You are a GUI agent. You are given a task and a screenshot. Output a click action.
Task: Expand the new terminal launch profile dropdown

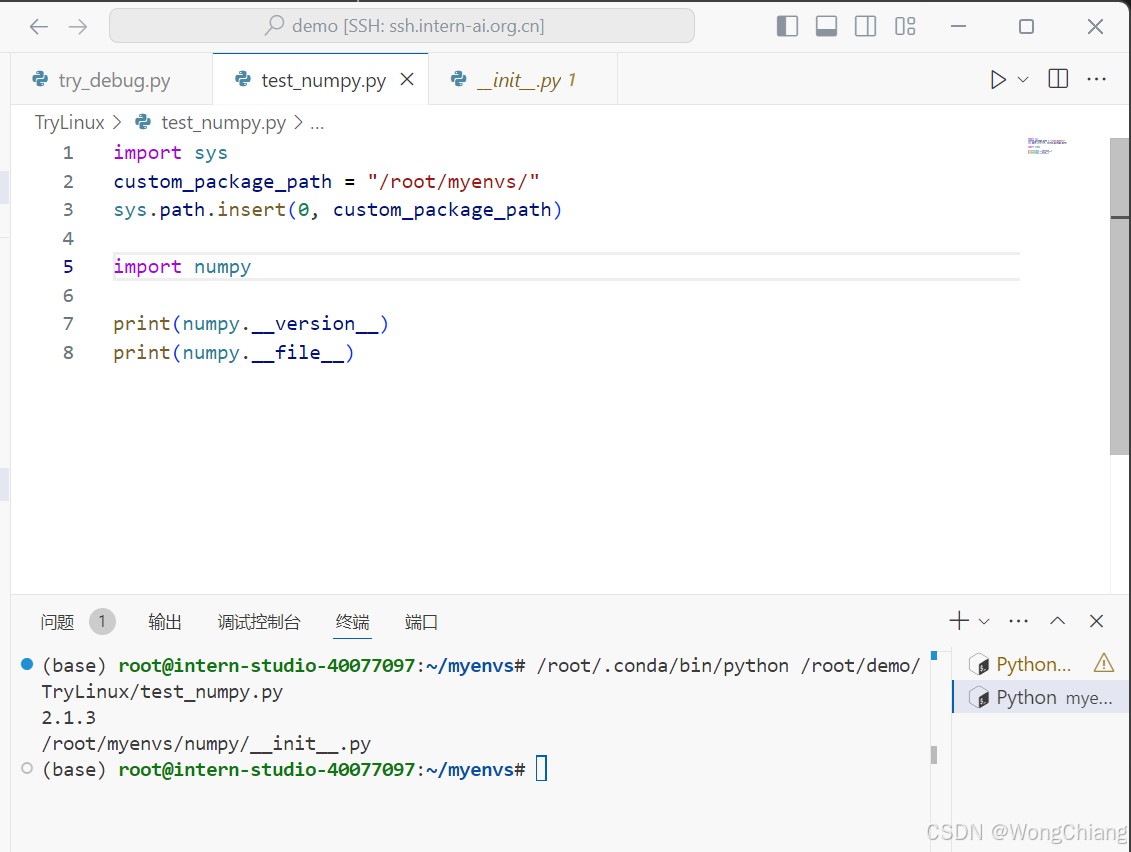point(984,621)
